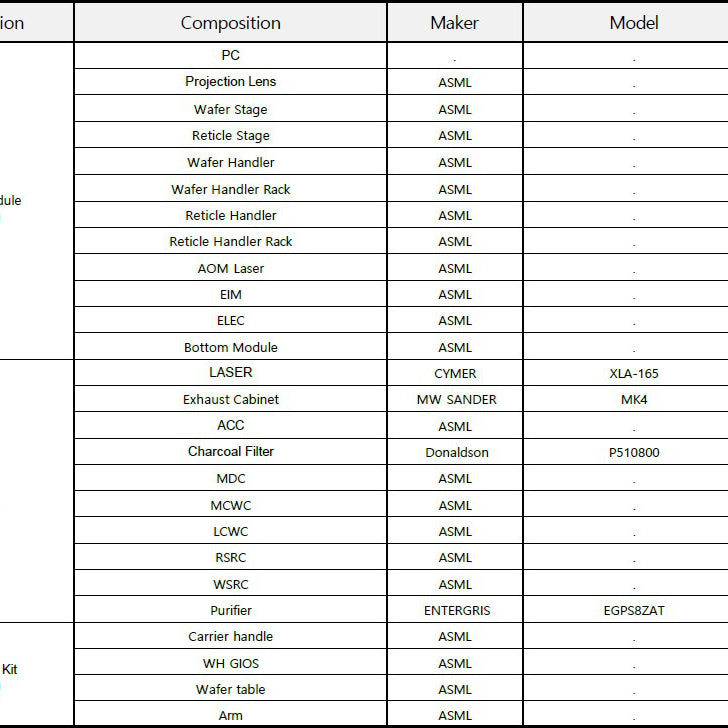
Task: Select the EGPS8ZAT model cell
Action: tap(634, 610)
